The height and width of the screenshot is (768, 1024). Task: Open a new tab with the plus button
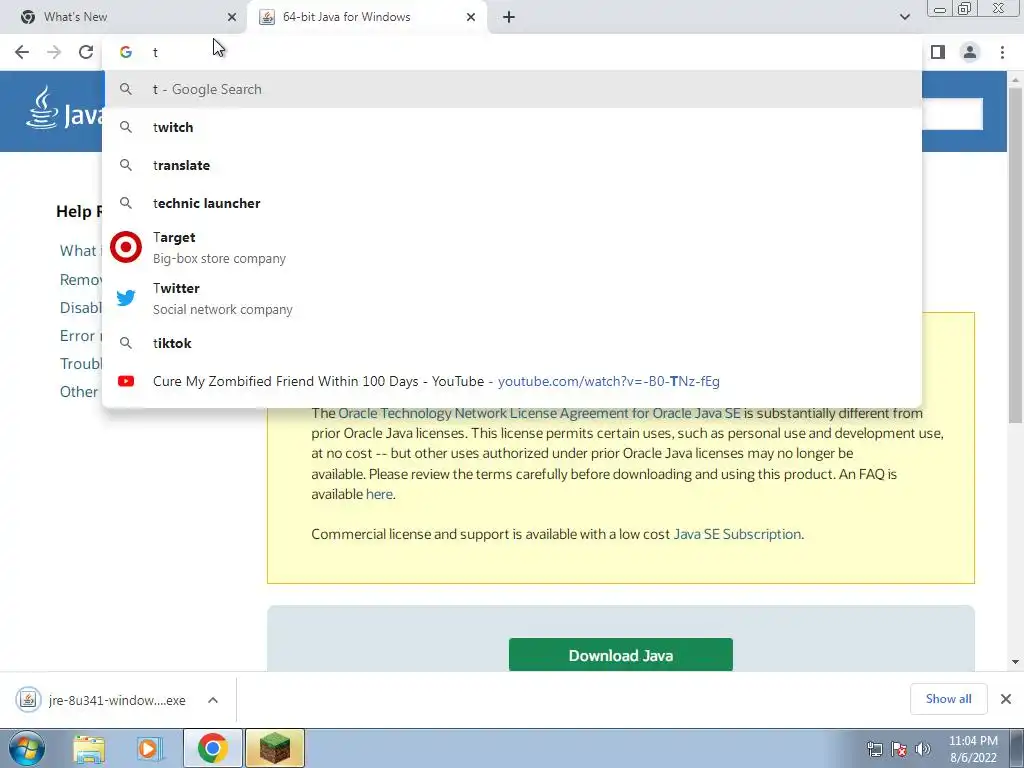coord(509,17)
